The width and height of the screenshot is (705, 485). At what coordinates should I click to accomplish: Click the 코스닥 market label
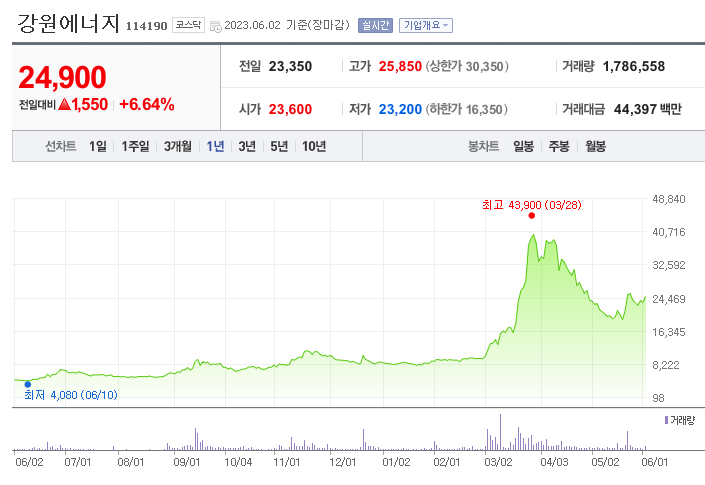[x=188, y=25]
